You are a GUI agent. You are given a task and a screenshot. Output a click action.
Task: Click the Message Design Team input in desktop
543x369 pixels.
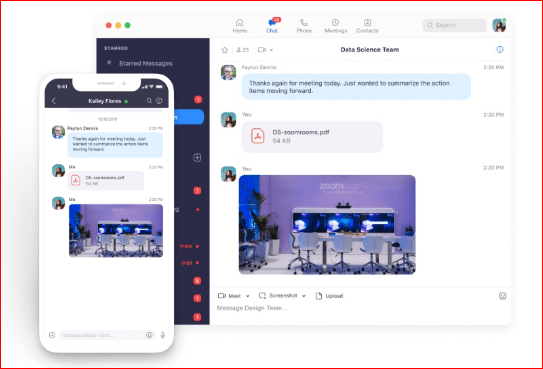[x=360, y=308]
